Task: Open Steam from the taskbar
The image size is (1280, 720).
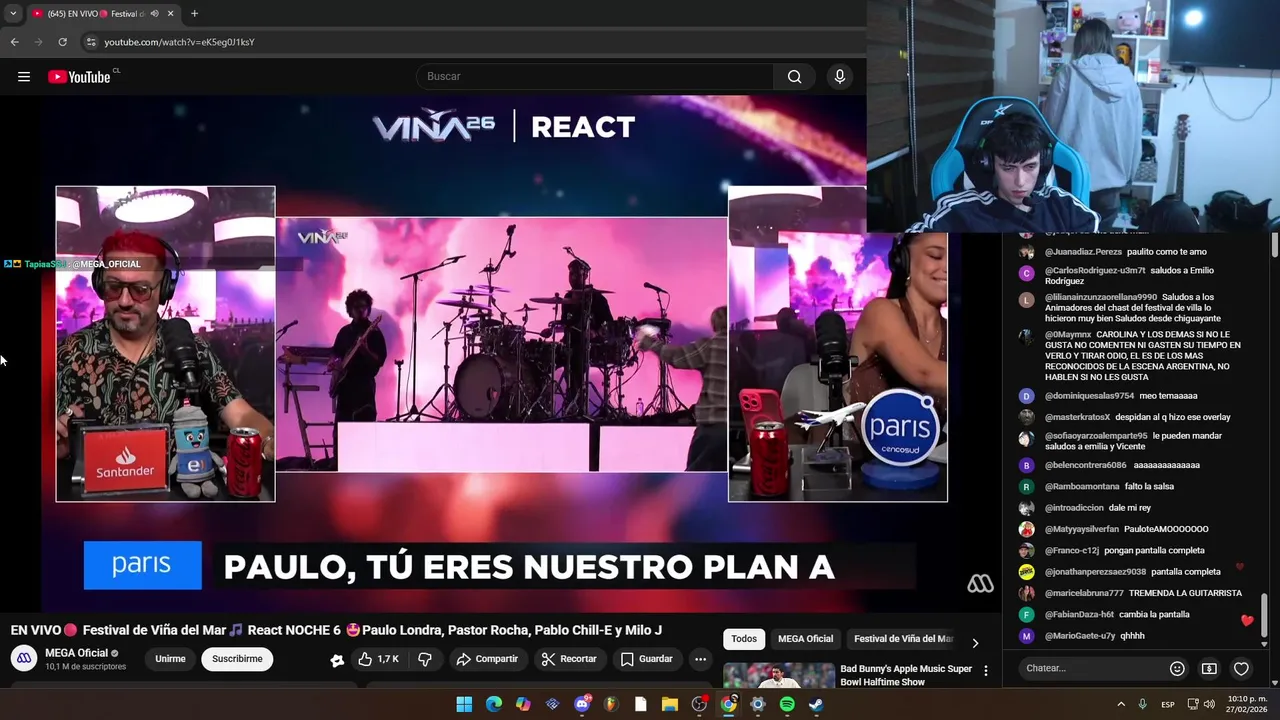Action: point(816,704)
